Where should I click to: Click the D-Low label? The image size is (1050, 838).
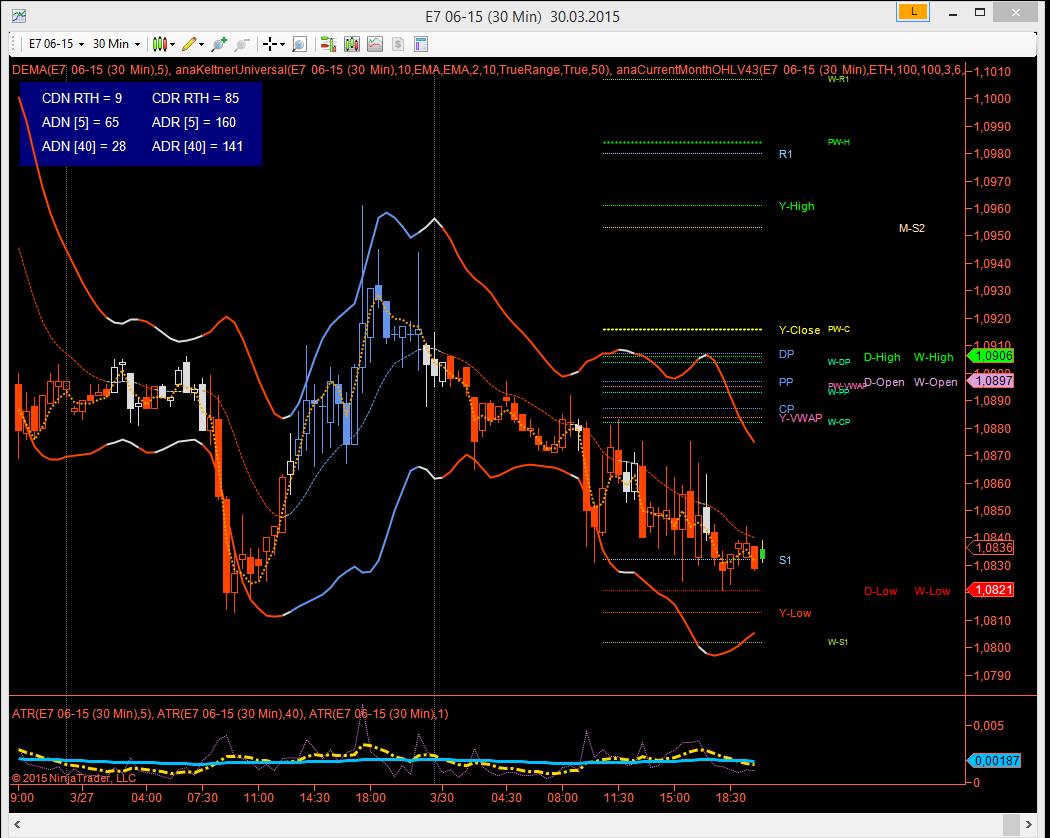(881, 591)
